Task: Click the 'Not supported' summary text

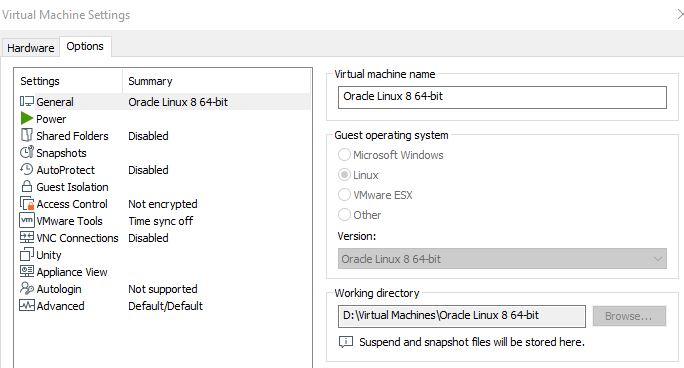Action: [x=163, y=289]
